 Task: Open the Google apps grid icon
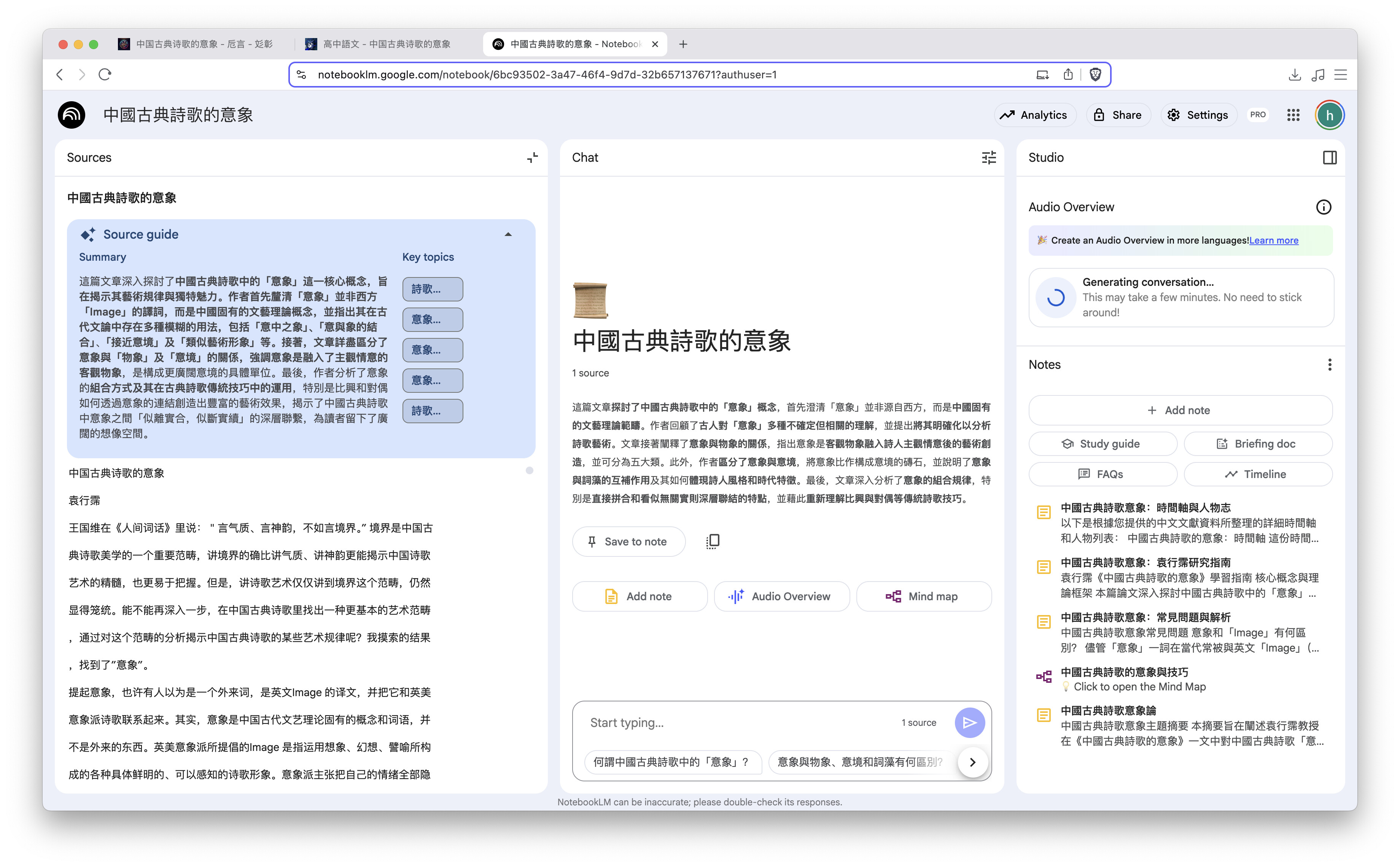click(1293, 115)
